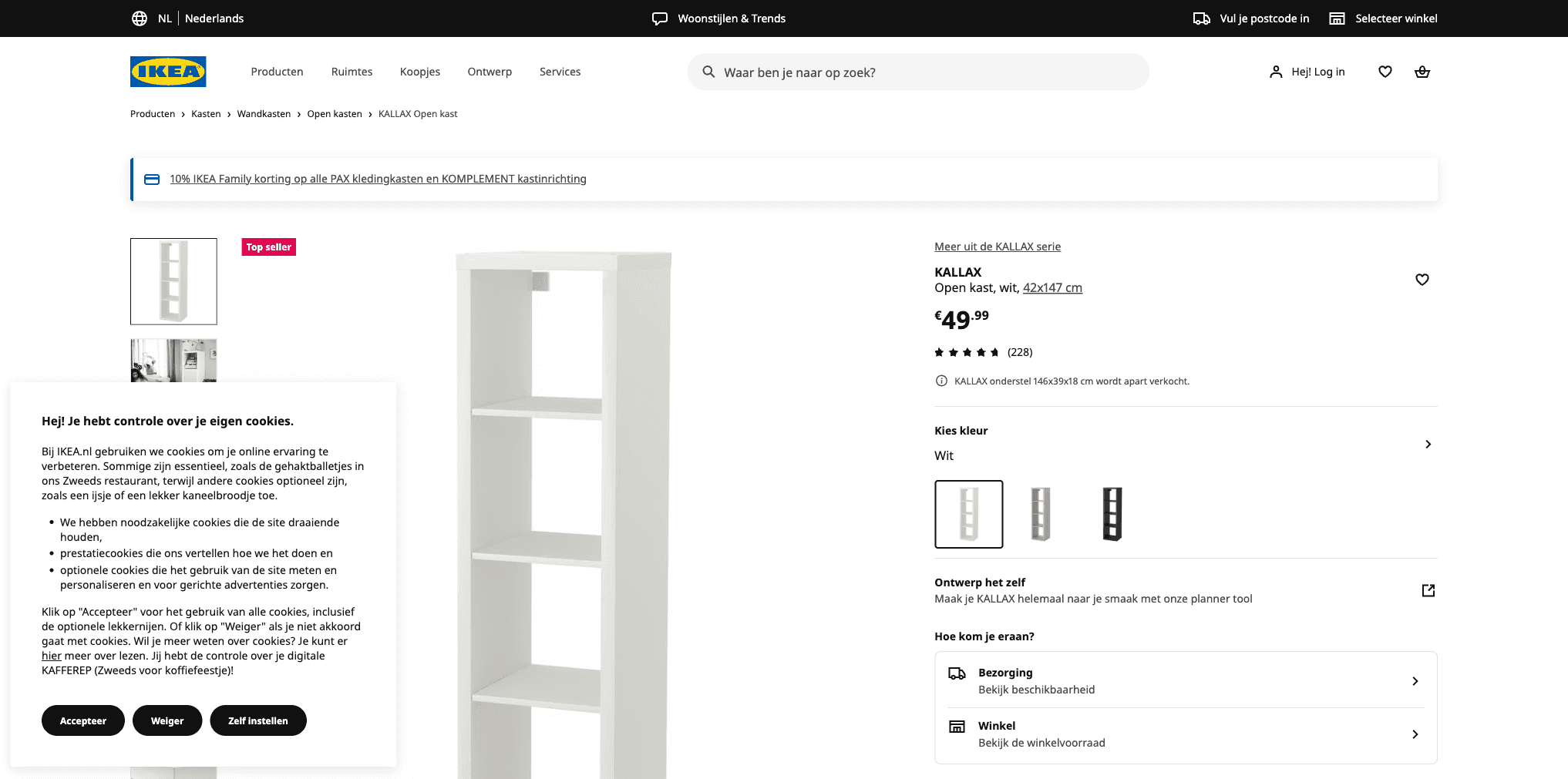This screenshot has height=779, width=1568.
Task: Open the Services menu
Action: (x=560, y=72)
